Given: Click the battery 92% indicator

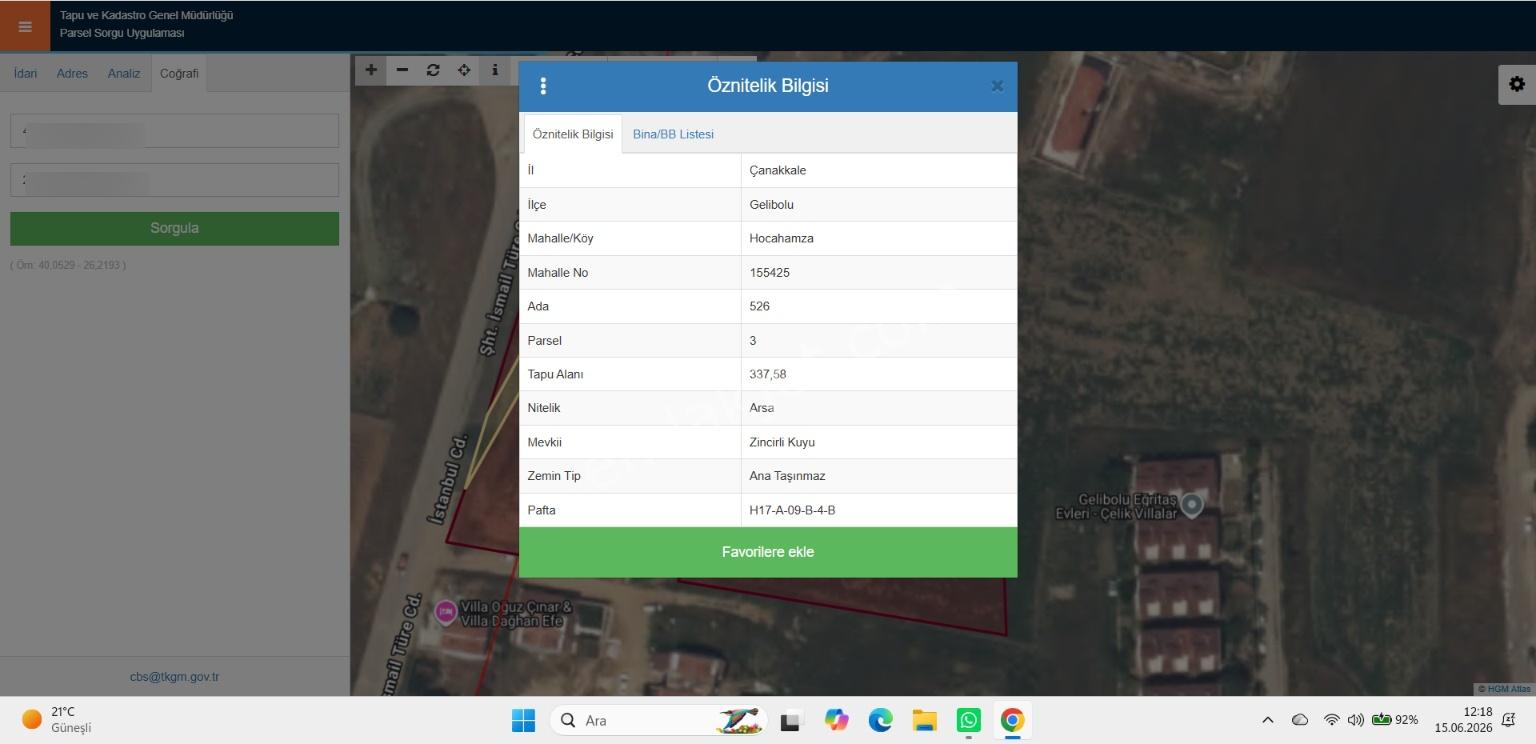Looking at the screenshot, I should [1395, 720].
